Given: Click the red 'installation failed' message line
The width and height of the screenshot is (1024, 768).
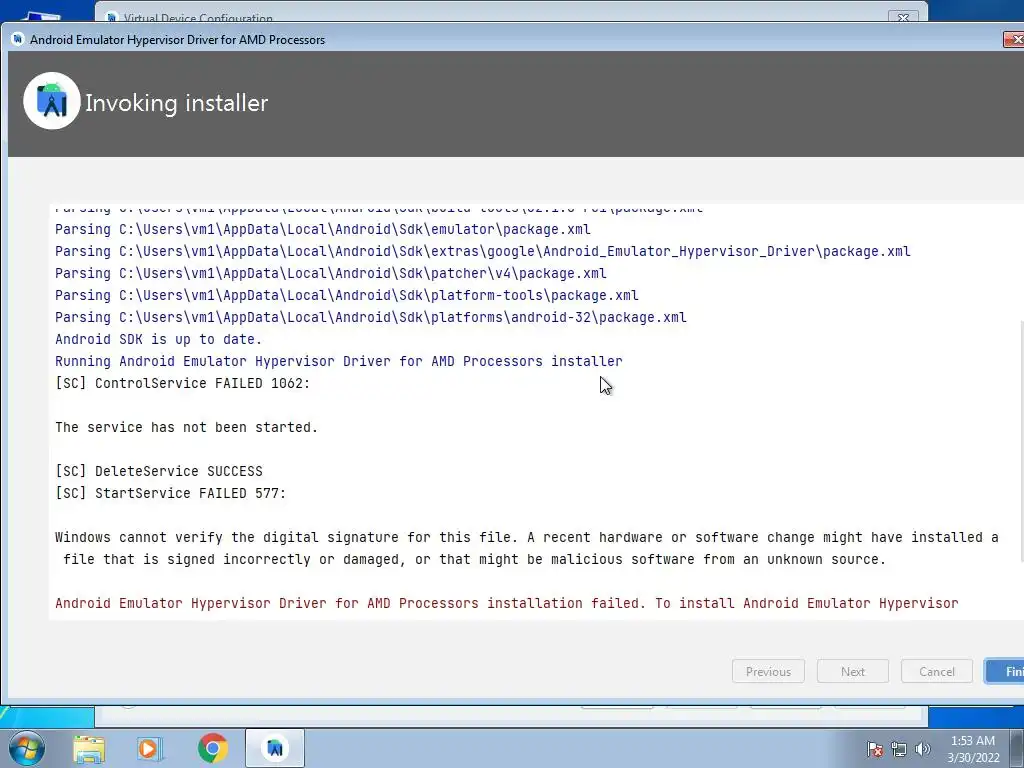Looking at the screenshot, I should coord(507,603).
